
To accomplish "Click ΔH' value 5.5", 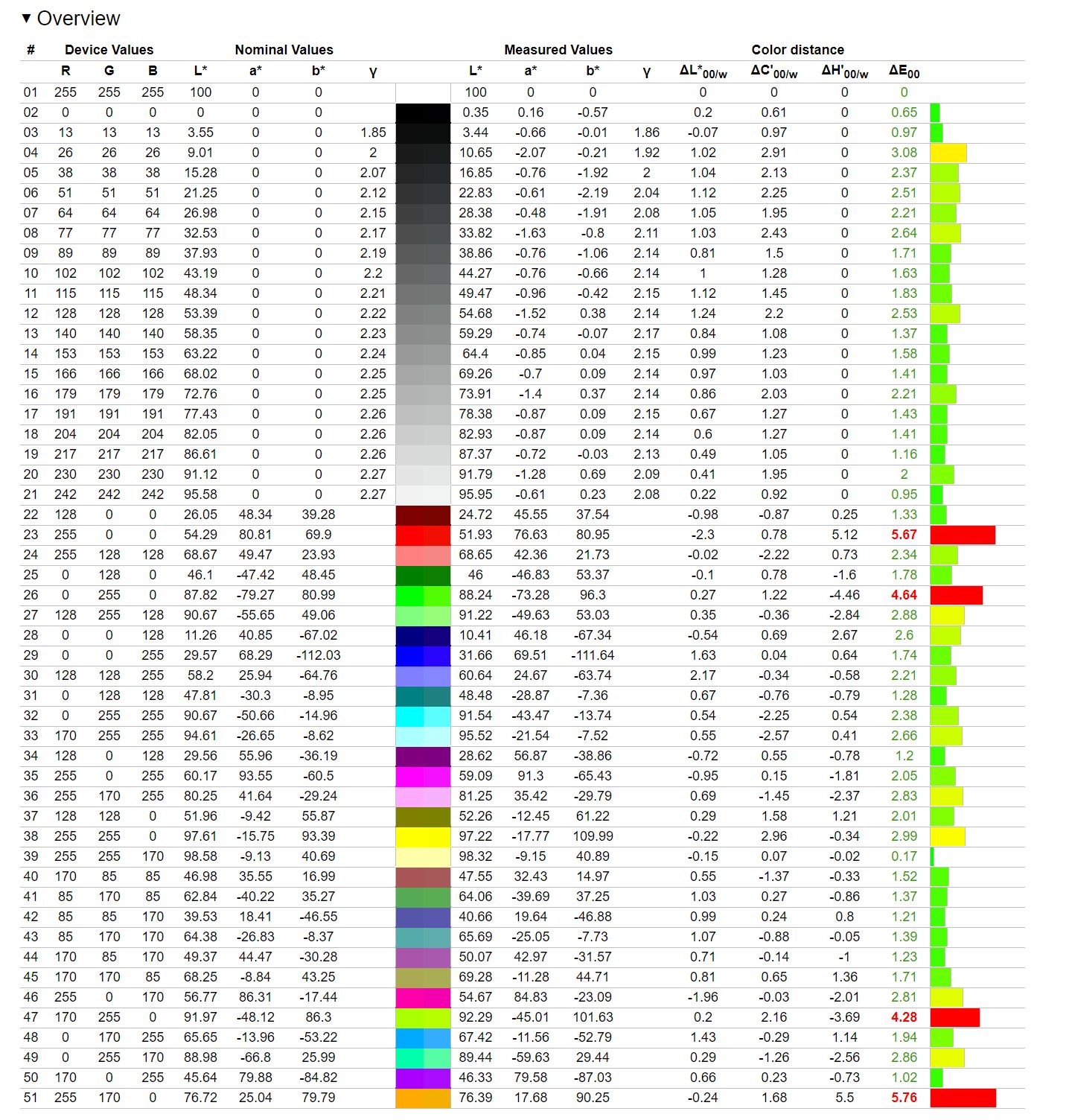I will (844, 1098).
